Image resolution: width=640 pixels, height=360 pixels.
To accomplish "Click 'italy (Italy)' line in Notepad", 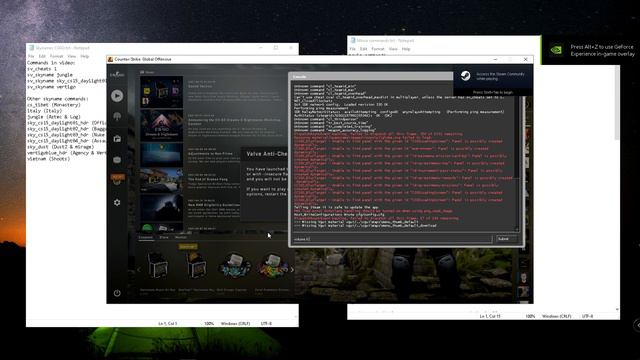I will 44,111.
